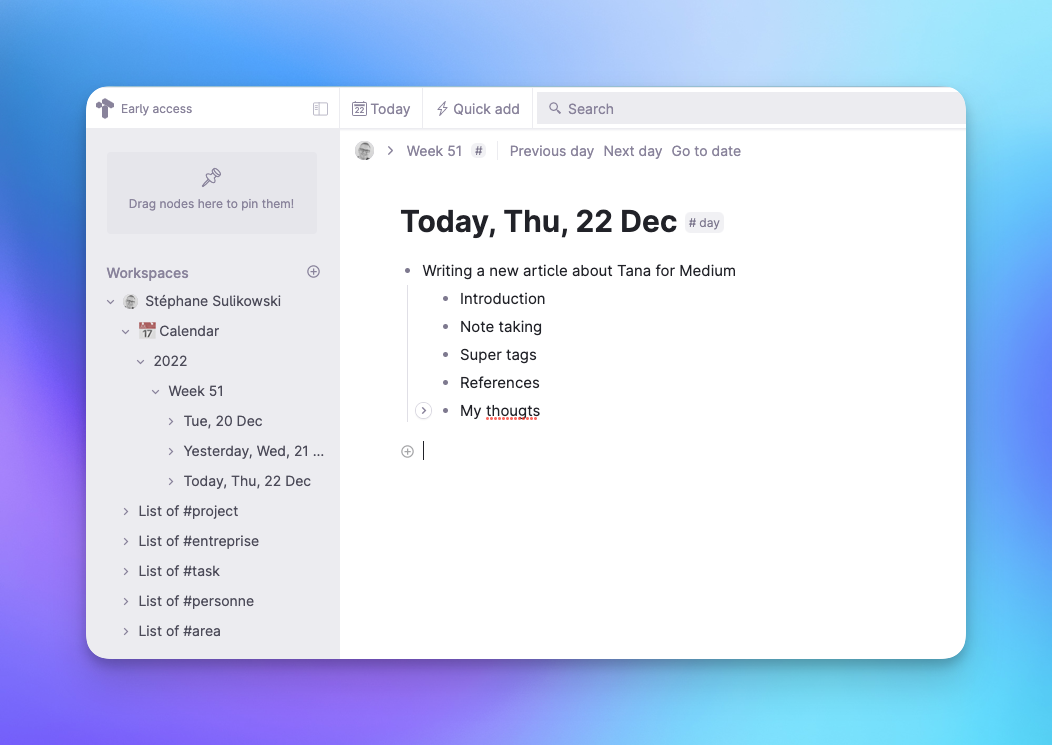Image resolution: width=1052 pixels, height=745 pixels.
Task: Go to Previous day
Action: click(x=551, y=151)
